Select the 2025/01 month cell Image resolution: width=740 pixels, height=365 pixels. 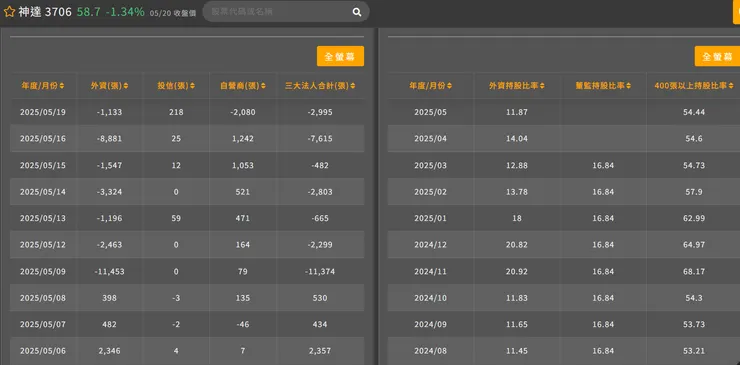pos(430,219)
